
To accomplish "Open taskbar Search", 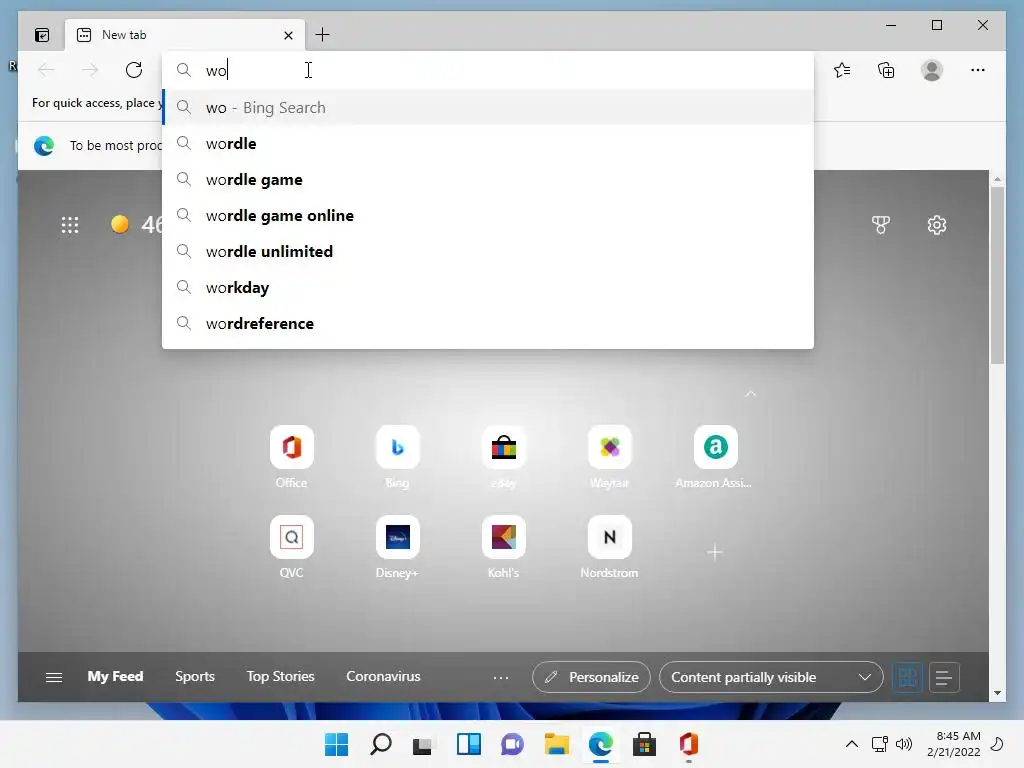I will point(381,744).
